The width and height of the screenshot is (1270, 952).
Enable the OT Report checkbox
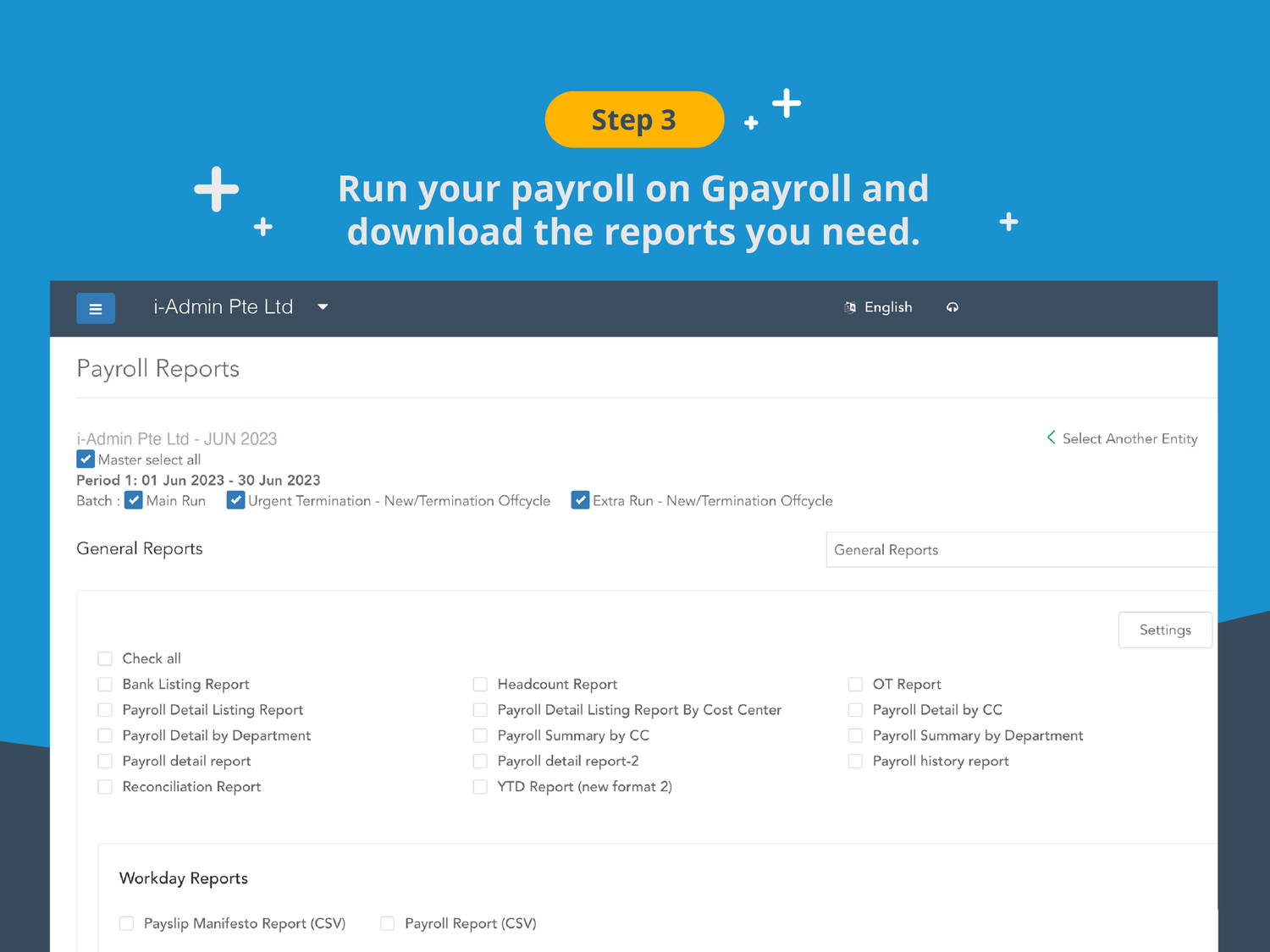855,684
